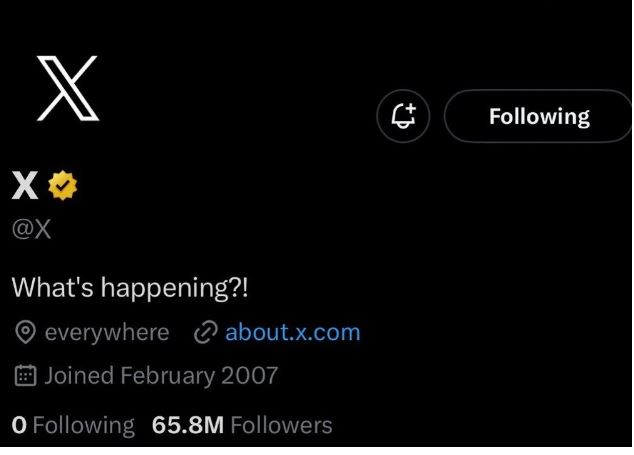Click the Following button to unfollow
This screenshot has height=455, width=634.
[538, 116]
